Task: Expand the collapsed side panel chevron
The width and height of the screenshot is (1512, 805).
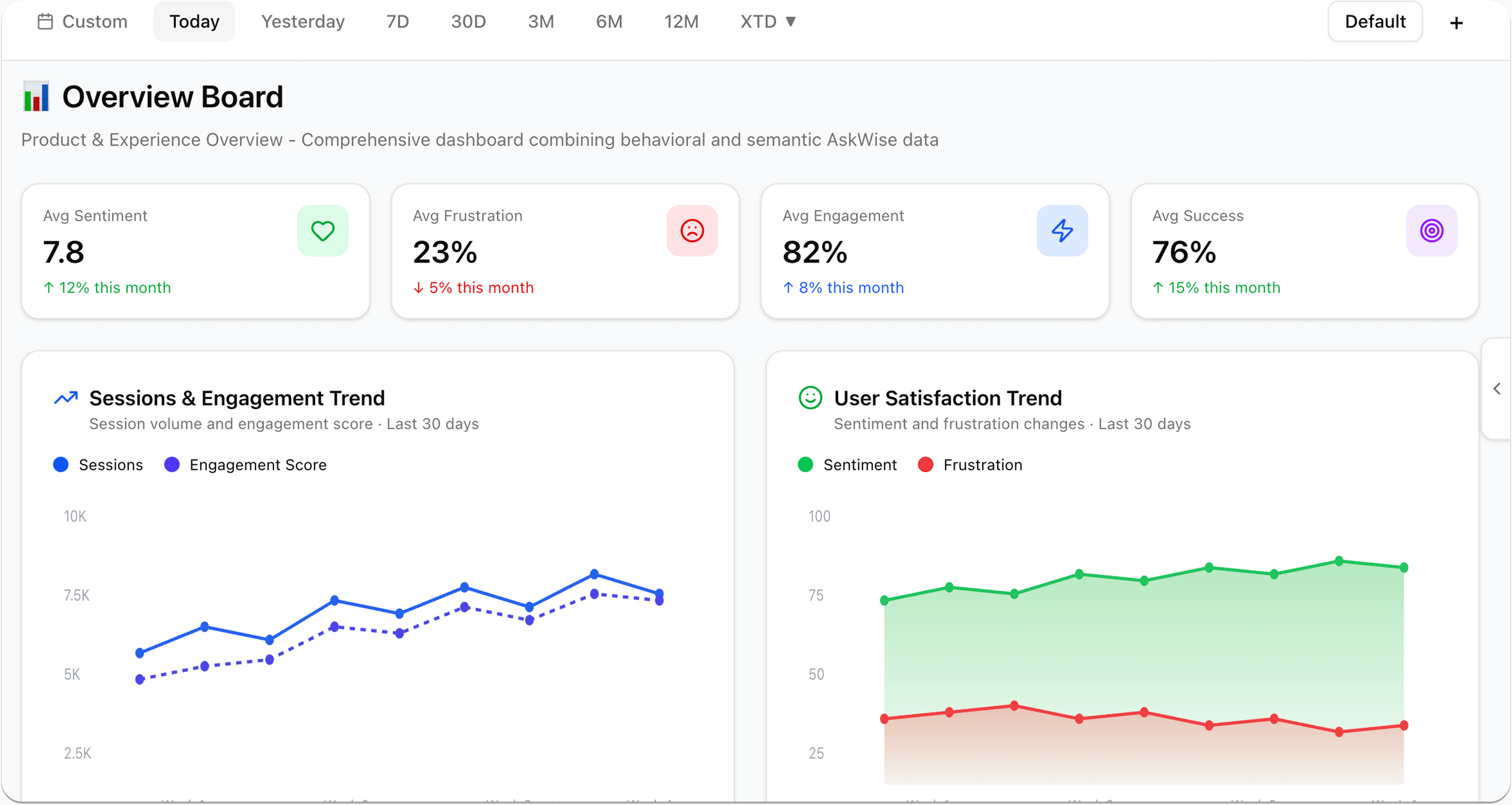Action: coord(1497,388)
